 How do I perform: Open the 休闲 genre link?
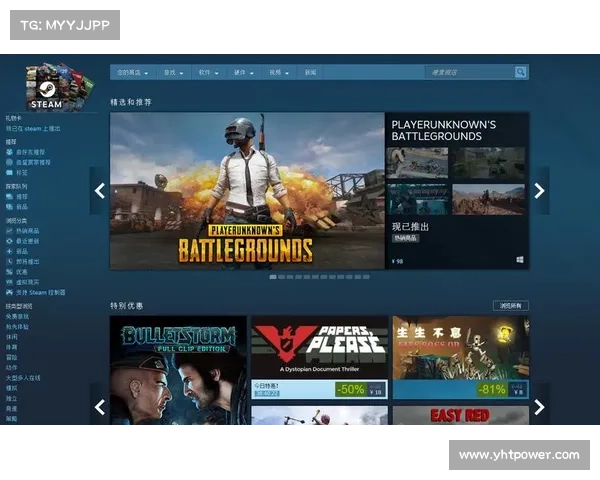point(11,337)
